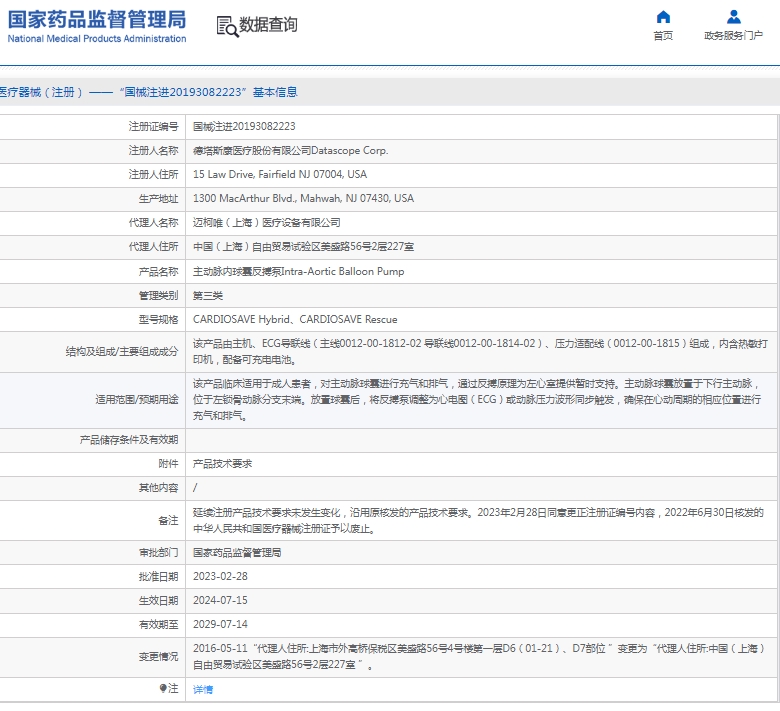
Task: Click the National Medical Products Administration subtitle
Action: [97, 38]
